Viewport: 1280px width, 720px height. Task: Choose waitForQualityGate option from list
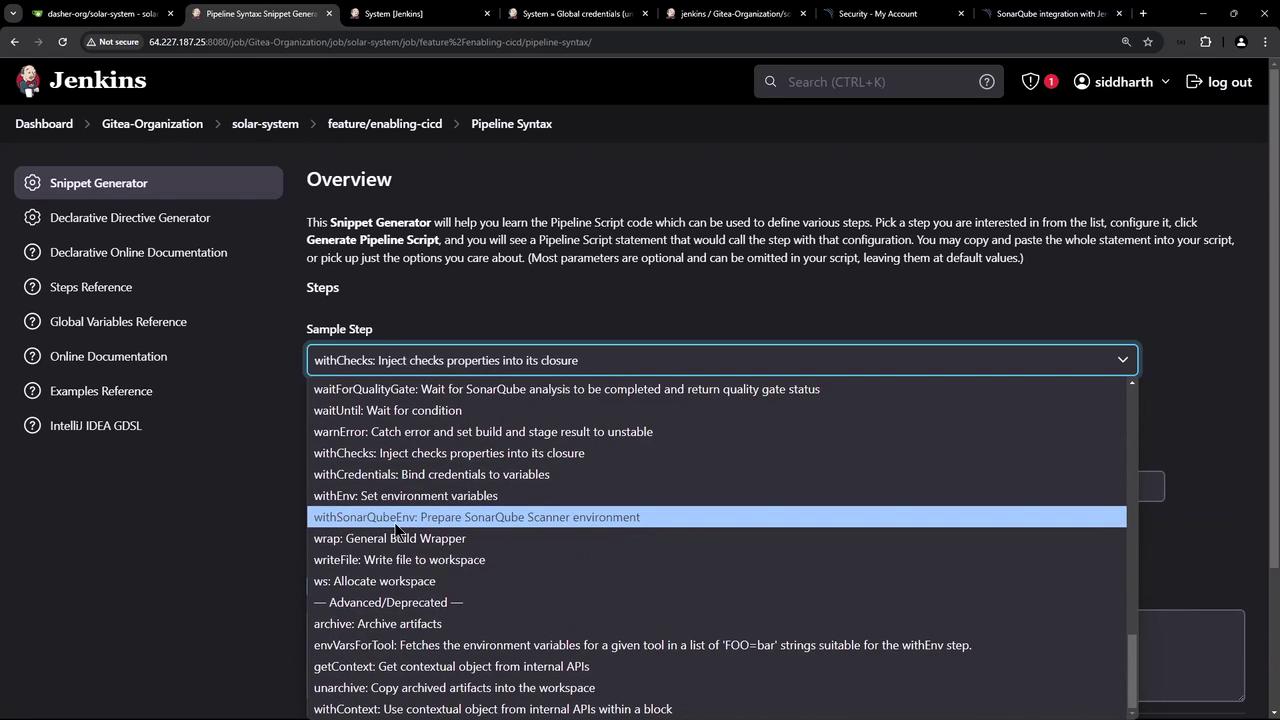coord(566,389)
